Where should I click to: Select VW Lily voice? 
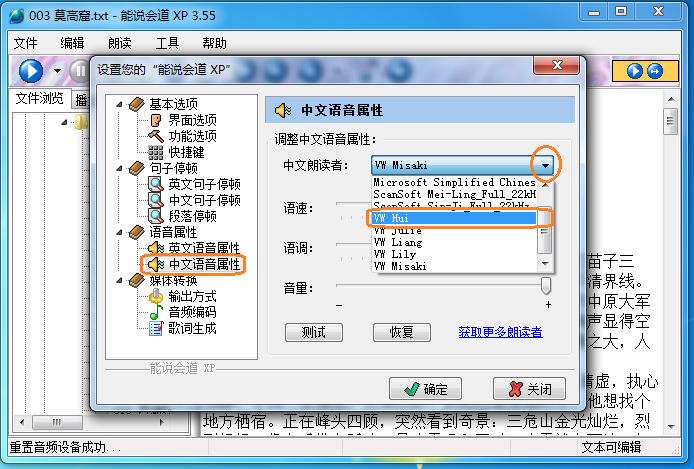[x=455, y=254]
